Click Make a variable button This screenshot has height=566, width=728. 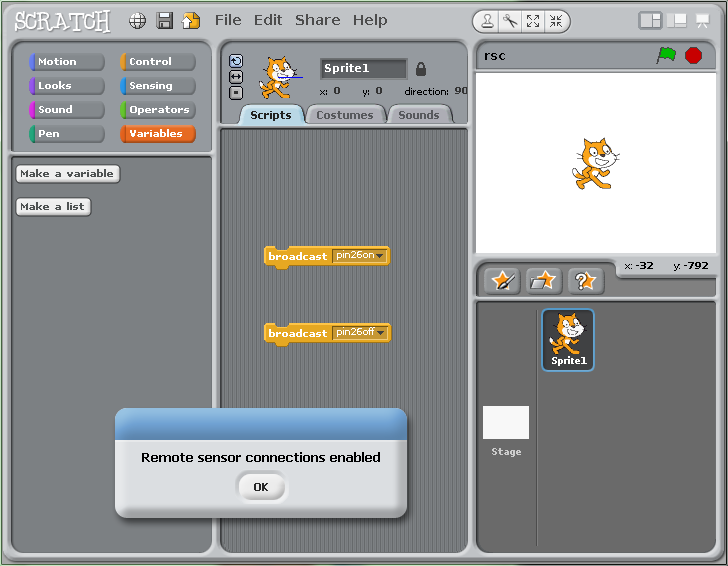[68, 174]
